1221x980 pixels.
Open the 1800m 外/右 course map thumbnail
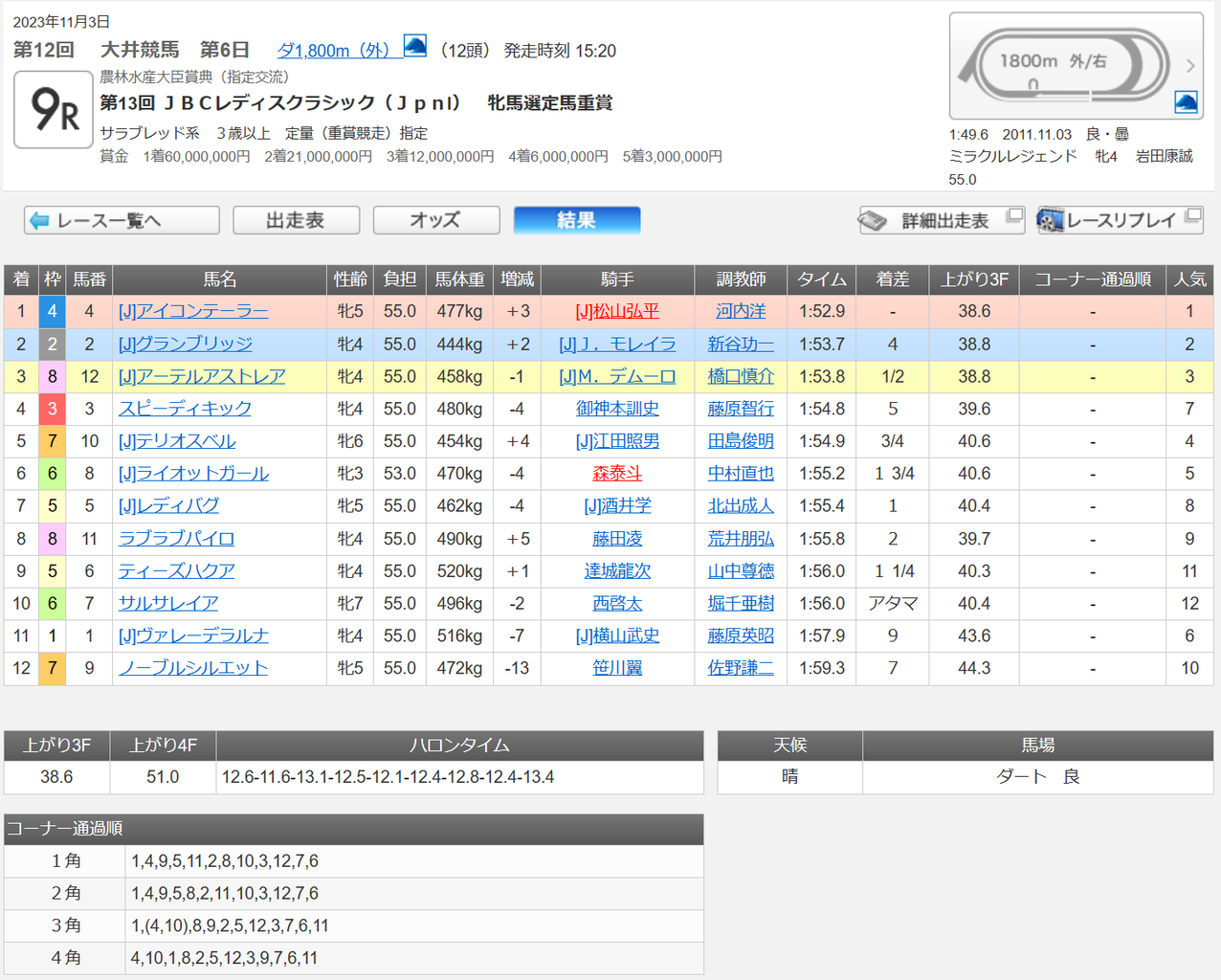pyautogui.click(x=1076, y=65)
